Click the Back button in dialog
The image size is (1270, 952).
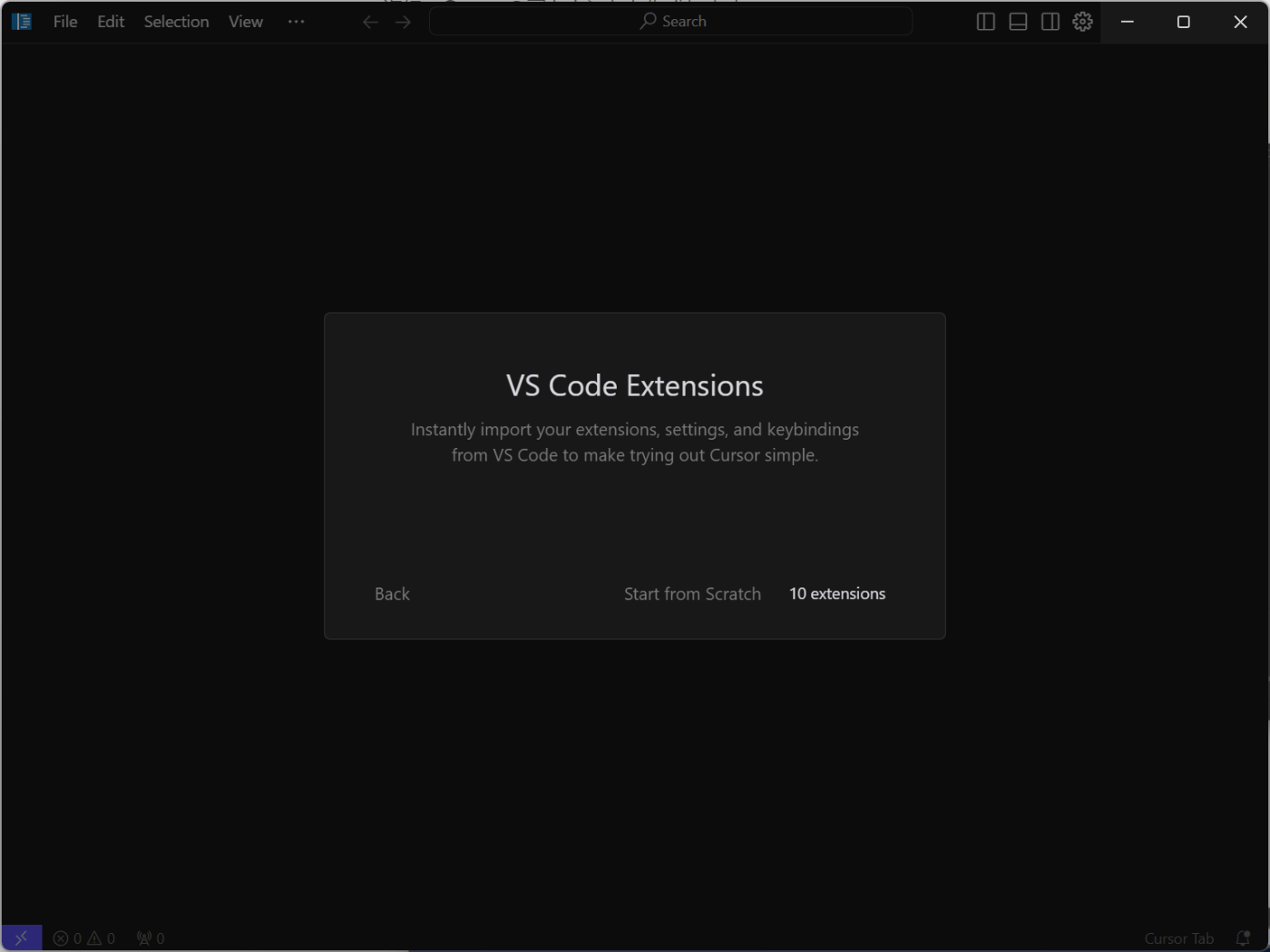(392, 594)
